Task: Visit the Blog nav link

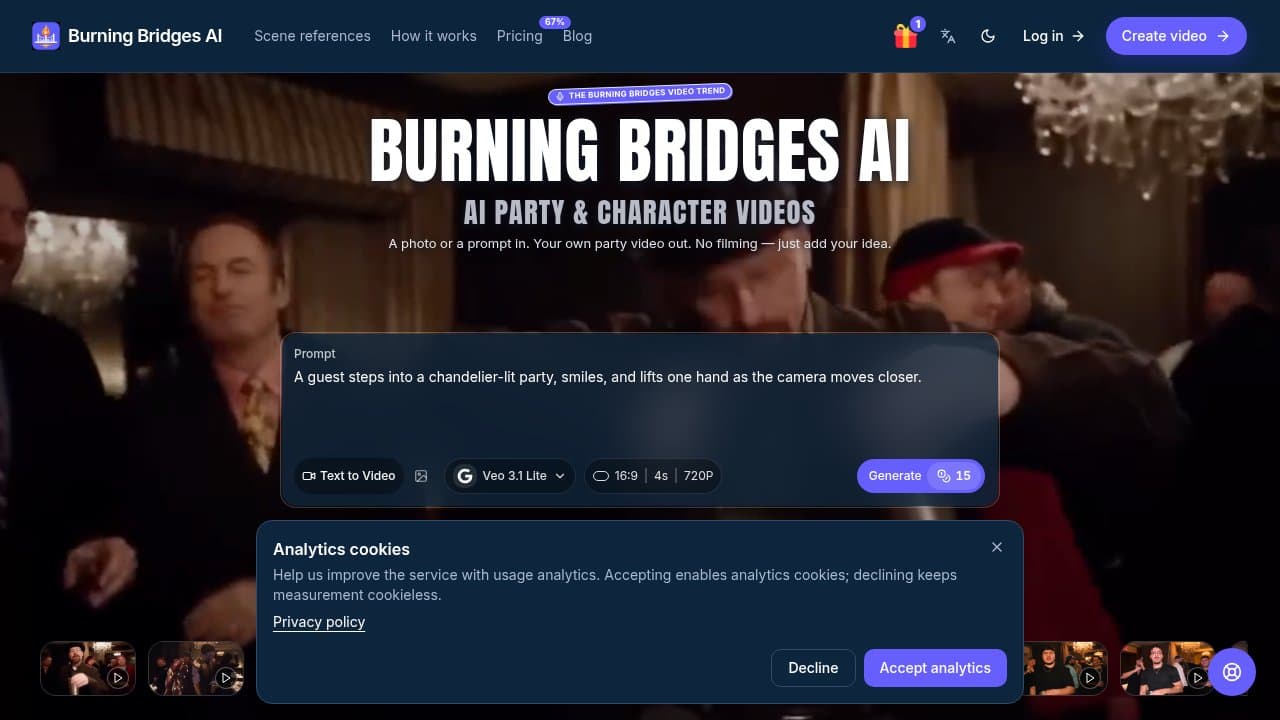Action: [577, 36]
